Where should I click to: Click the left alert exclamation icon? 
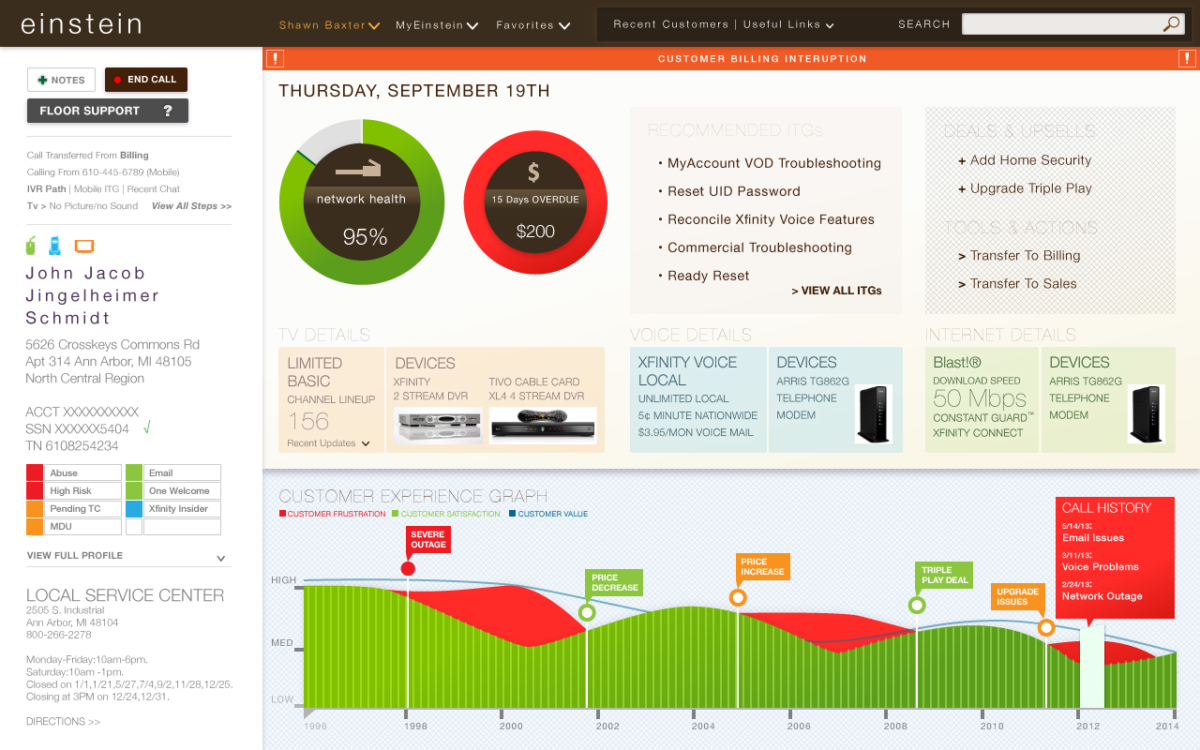tap(273, 59)
